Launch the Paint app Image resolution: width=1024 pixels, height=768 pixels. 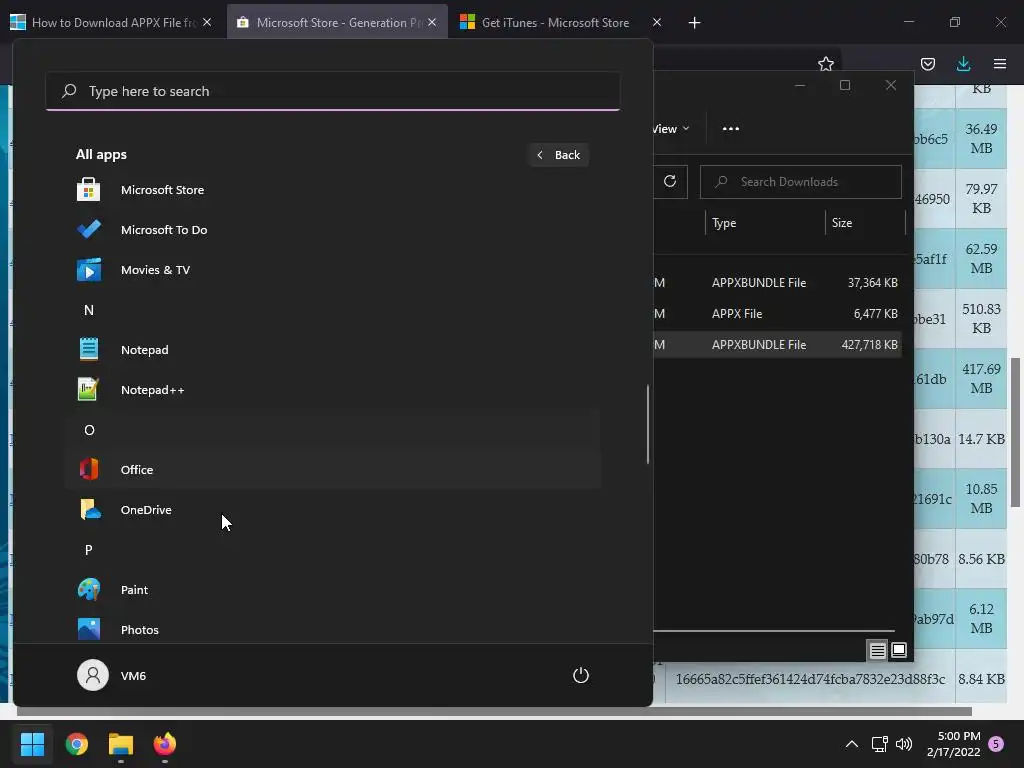(333, 590)
